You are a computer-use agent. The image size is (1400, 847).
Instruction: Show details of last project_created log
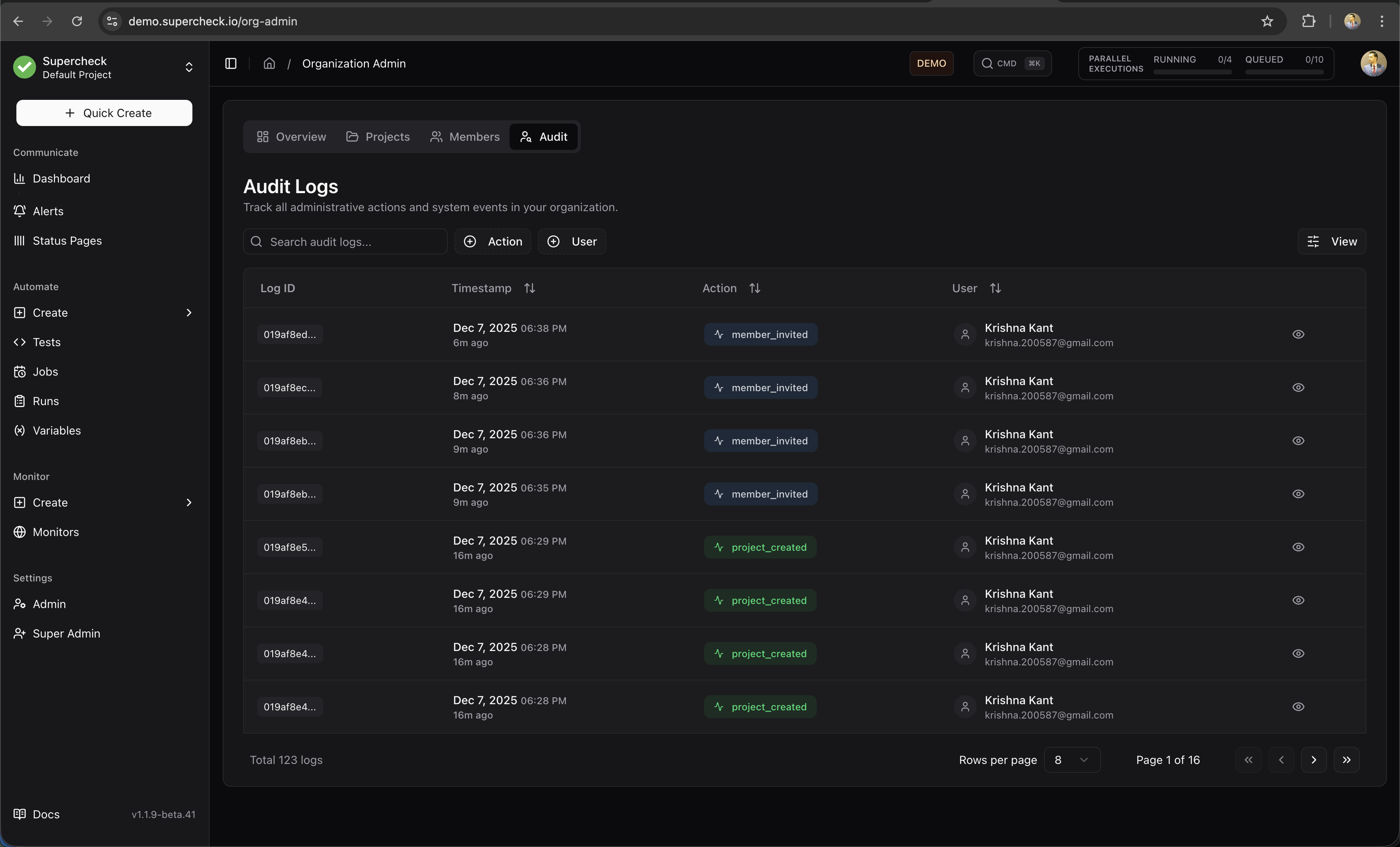1298,707
